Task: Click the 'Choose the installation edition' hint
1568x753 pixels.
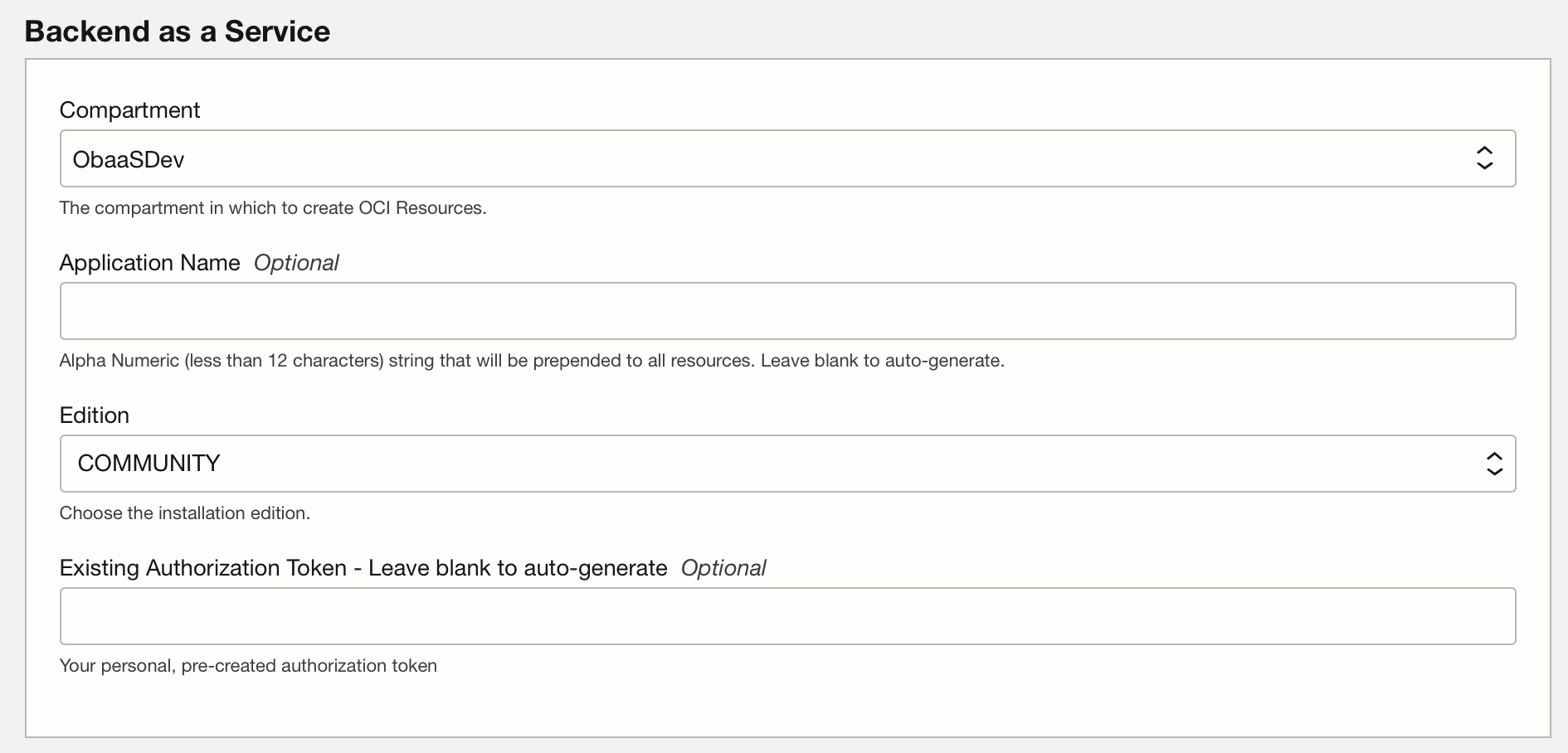Action: [x=184, y=513]
